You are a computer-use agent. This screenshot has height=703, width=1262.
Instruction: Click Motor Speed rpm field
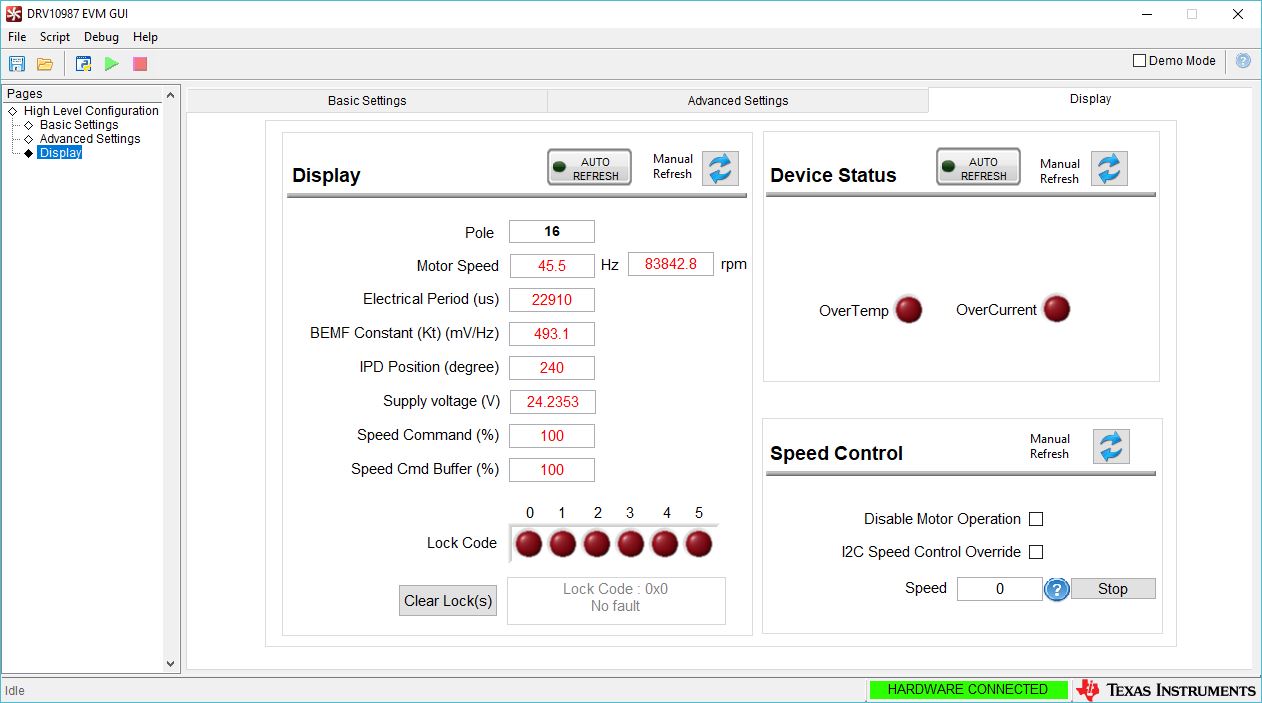tap(671, 265)
